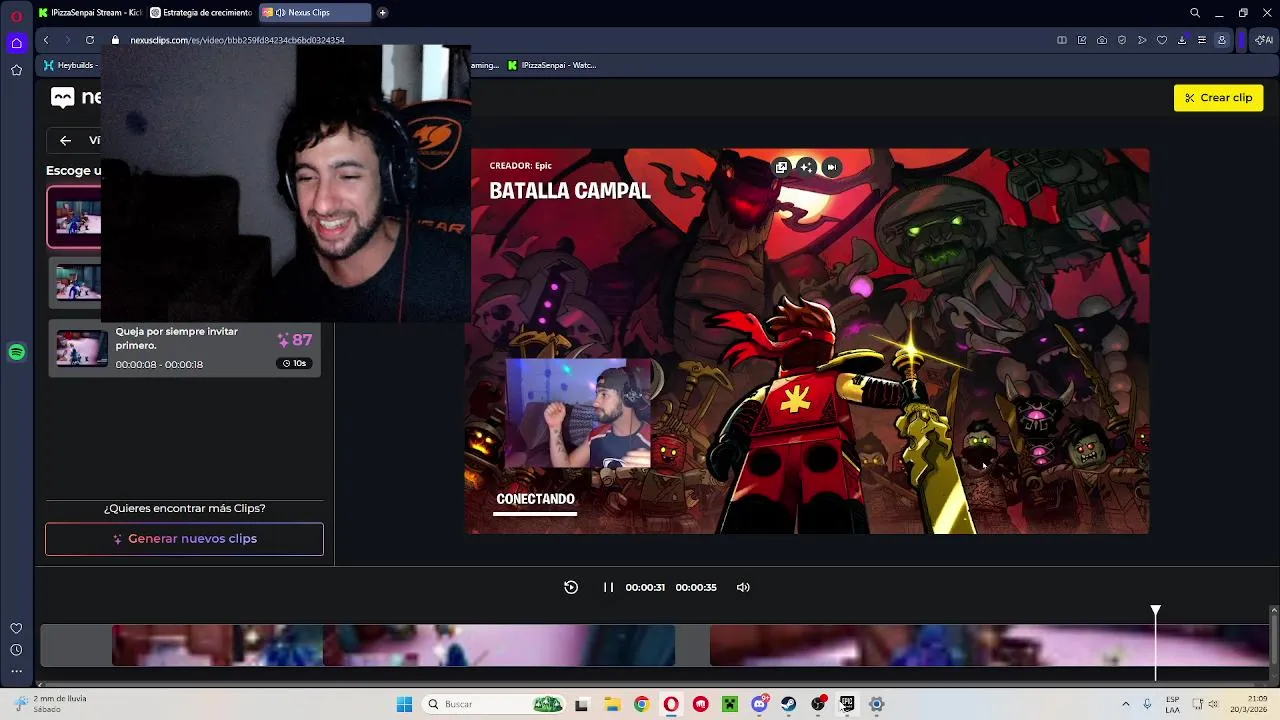Click the profile account icon in toolbar
Image resolution: width=1280 pixels, height=720 pixels.
[1222, 40]
